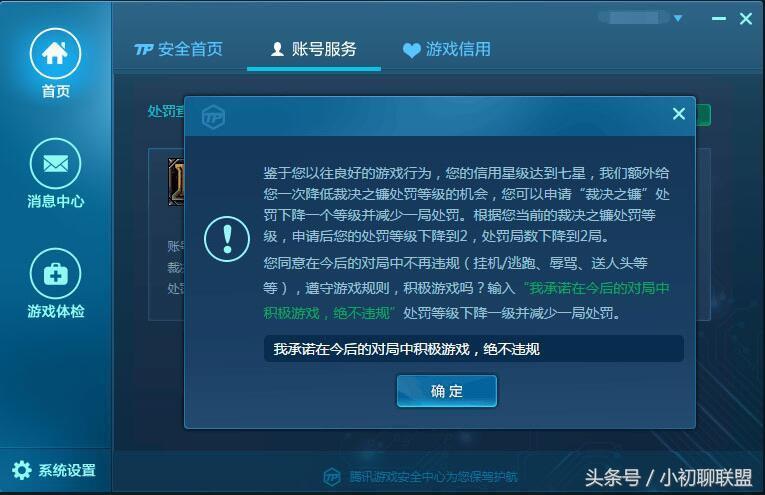Focus the commitment text input field
The height and width of the screenshot is (495, 765).
pyautogui.click(x=473, y=349)
